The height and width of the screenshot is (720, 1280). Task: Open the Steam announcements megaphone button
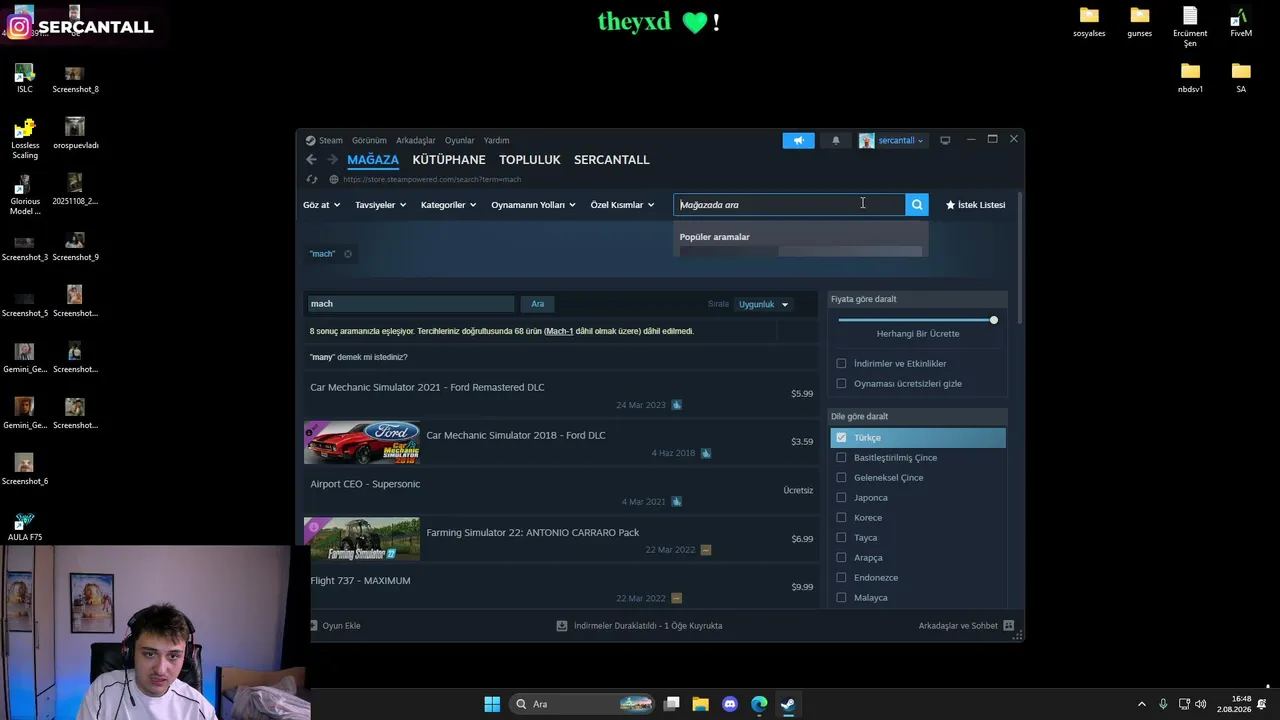798,141
